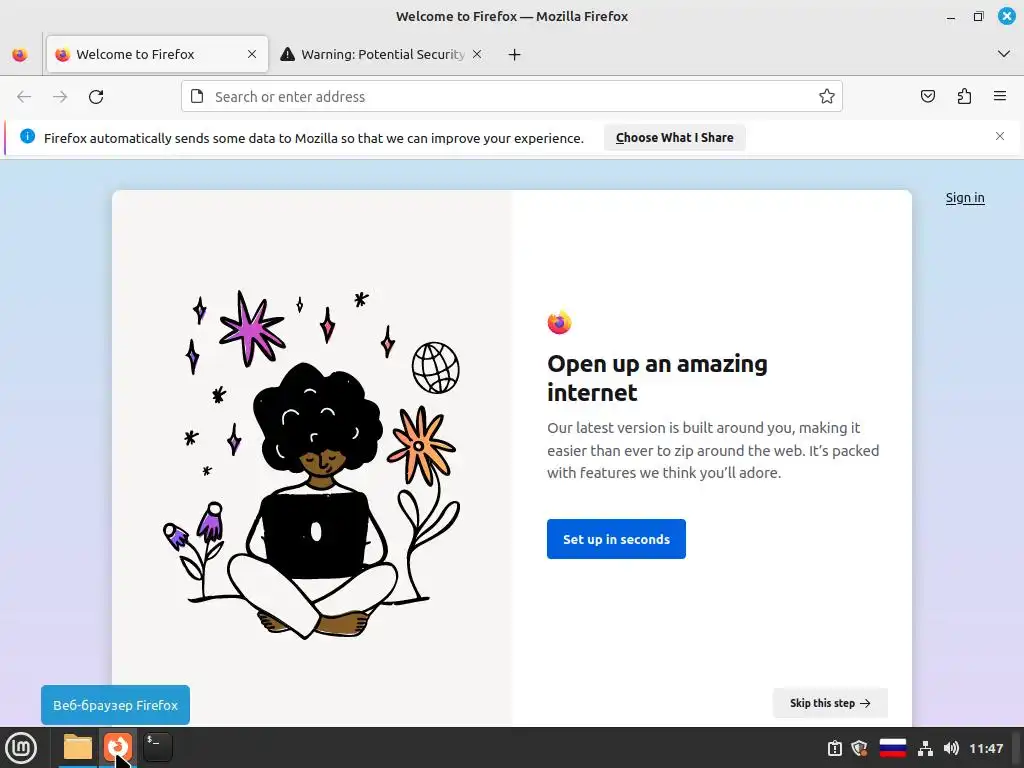Minimize the Firefox window

click(951, 17)
